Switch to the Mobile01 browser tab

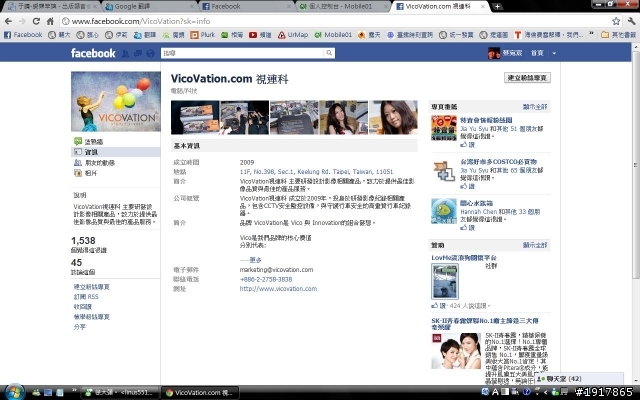(x=344, y=7)
